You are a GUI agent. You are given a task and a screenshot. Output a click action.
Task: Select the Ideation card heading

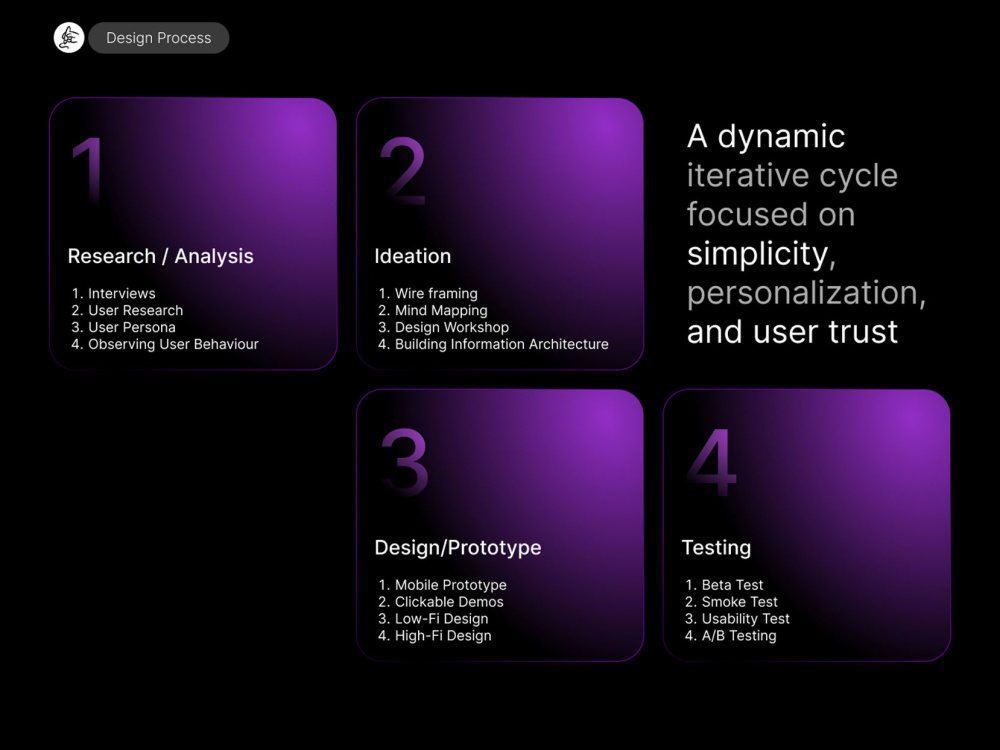[x=413, y=256]
